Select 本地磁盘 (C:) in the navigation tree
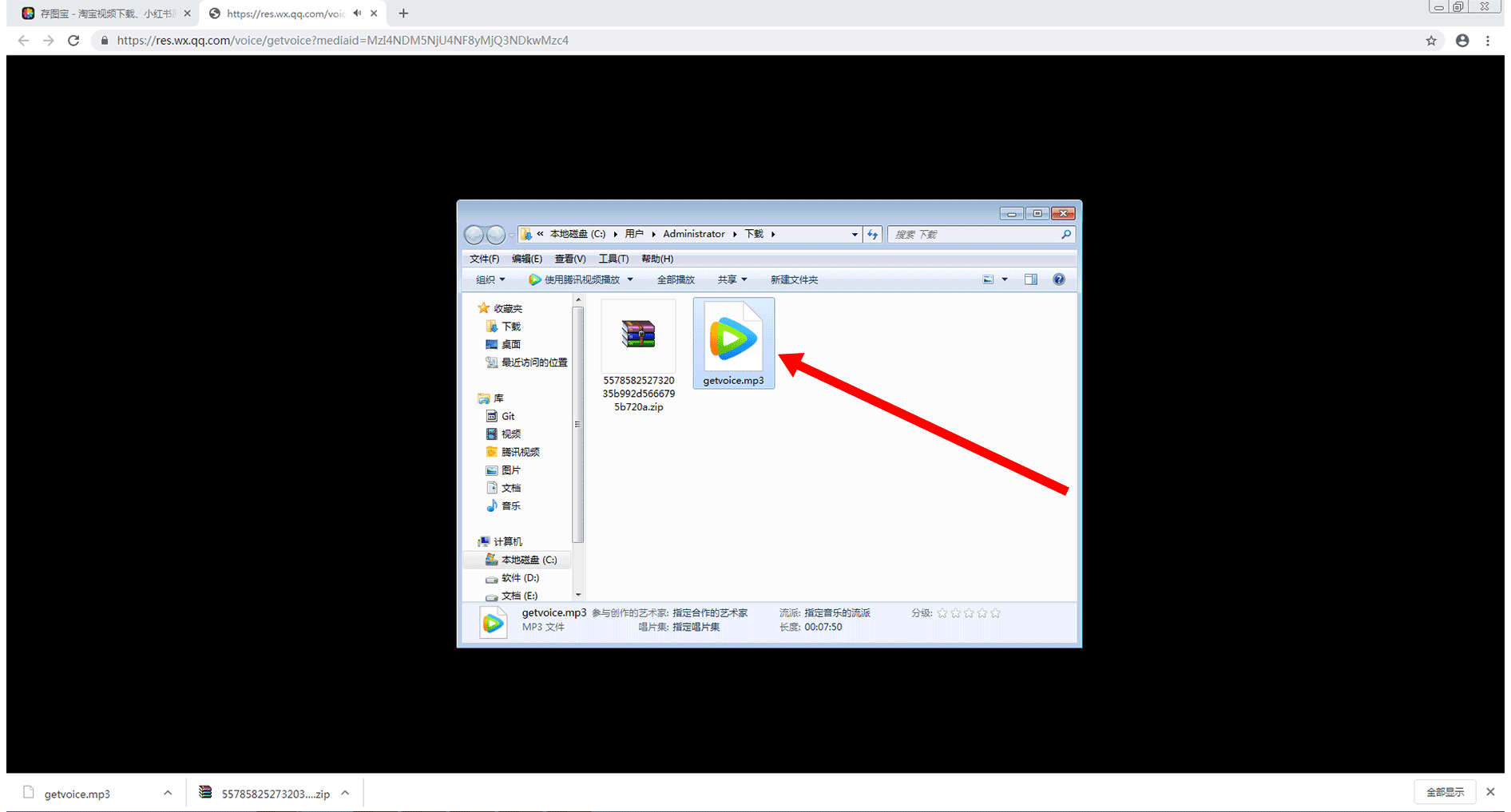This screenshot has height=812, width=1511. (528, 560)
